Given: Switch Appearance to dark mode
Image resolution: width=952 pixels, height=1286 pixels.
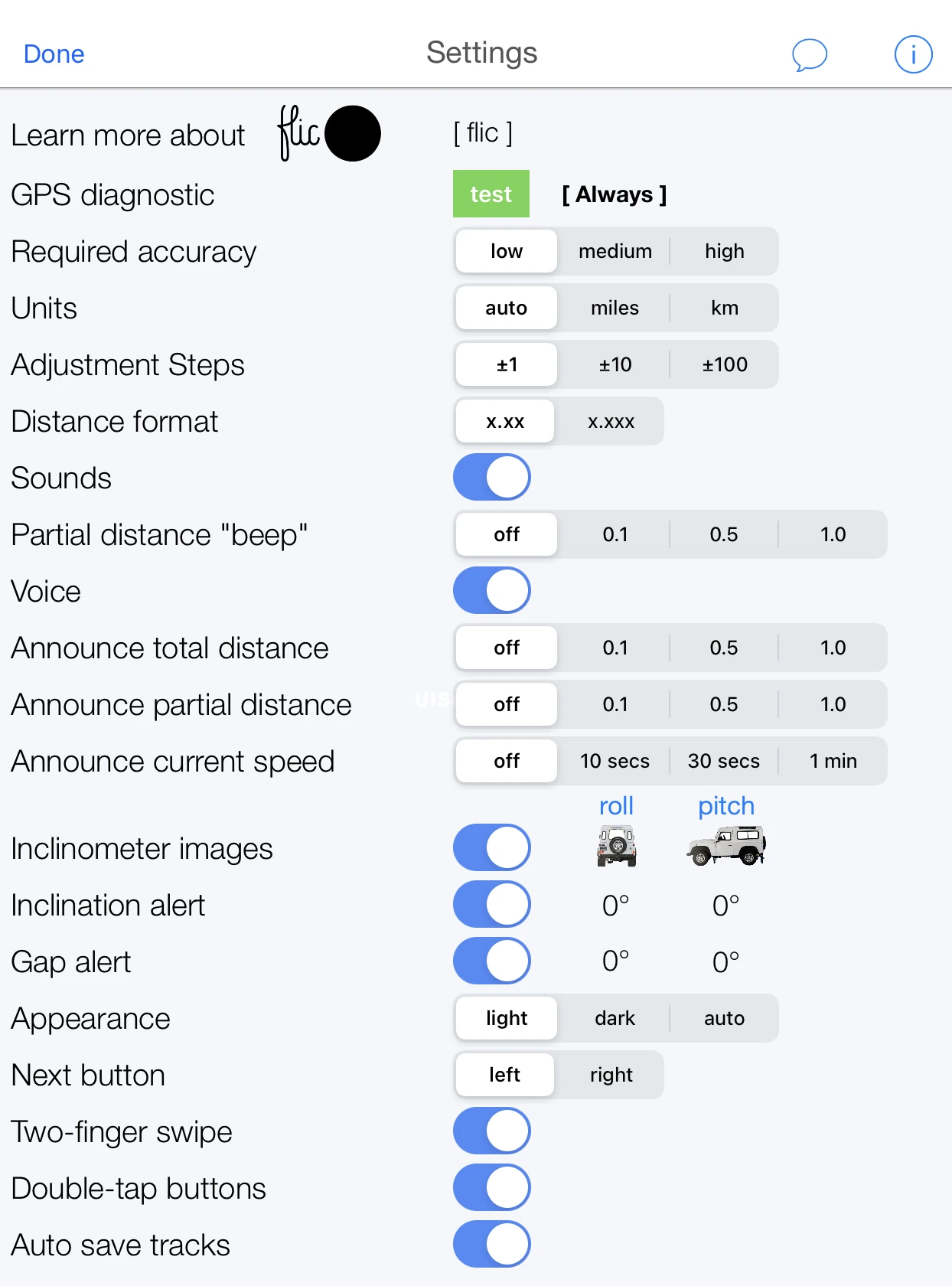Looking at the screenshot, I should pos(615,1018).
